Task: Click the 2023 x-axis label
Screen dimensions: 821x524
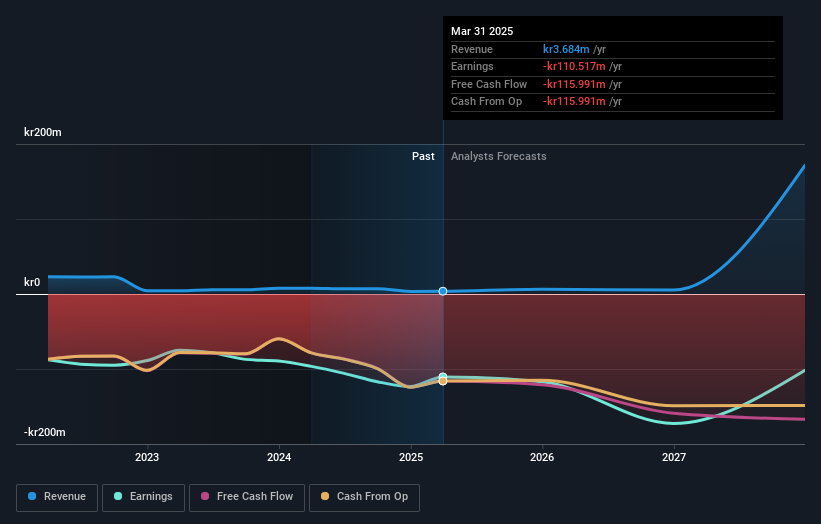Action: coord(147,457)
